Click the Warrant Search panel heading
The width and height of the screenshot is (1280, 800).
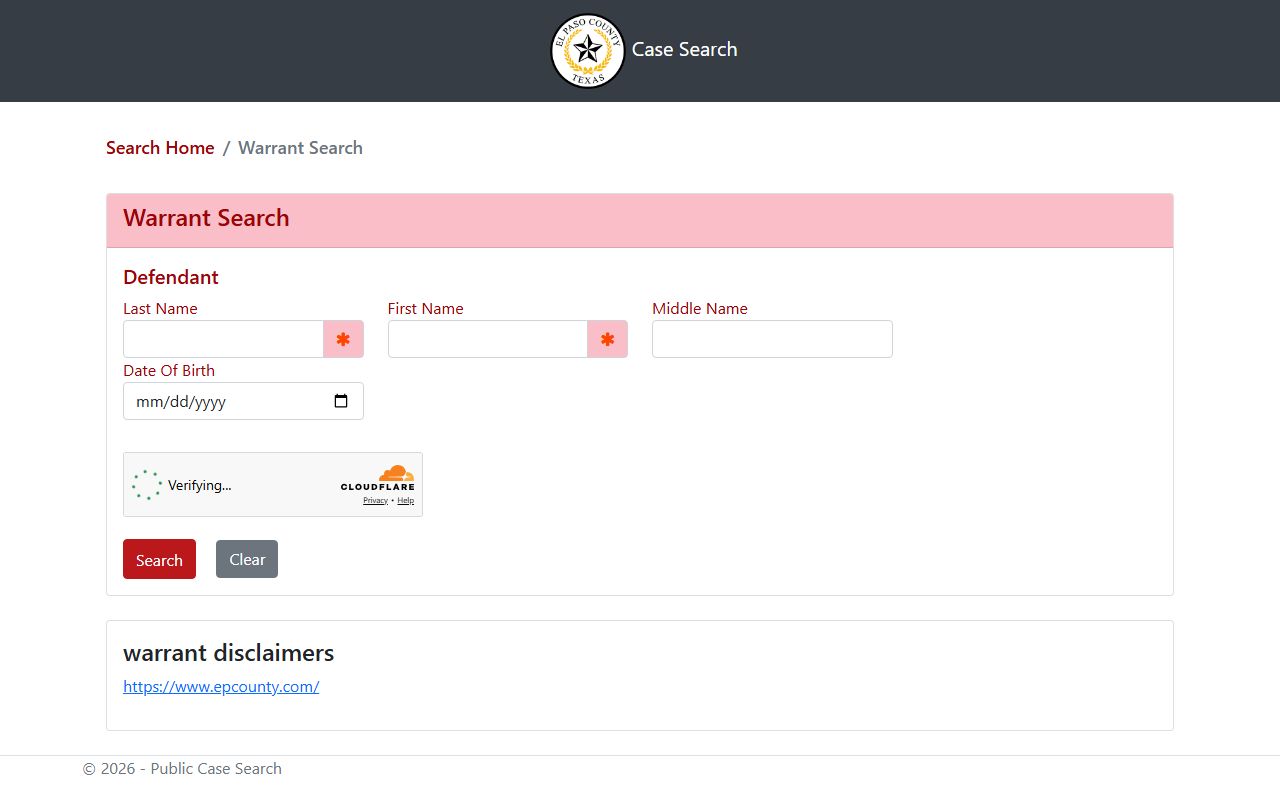206,218
